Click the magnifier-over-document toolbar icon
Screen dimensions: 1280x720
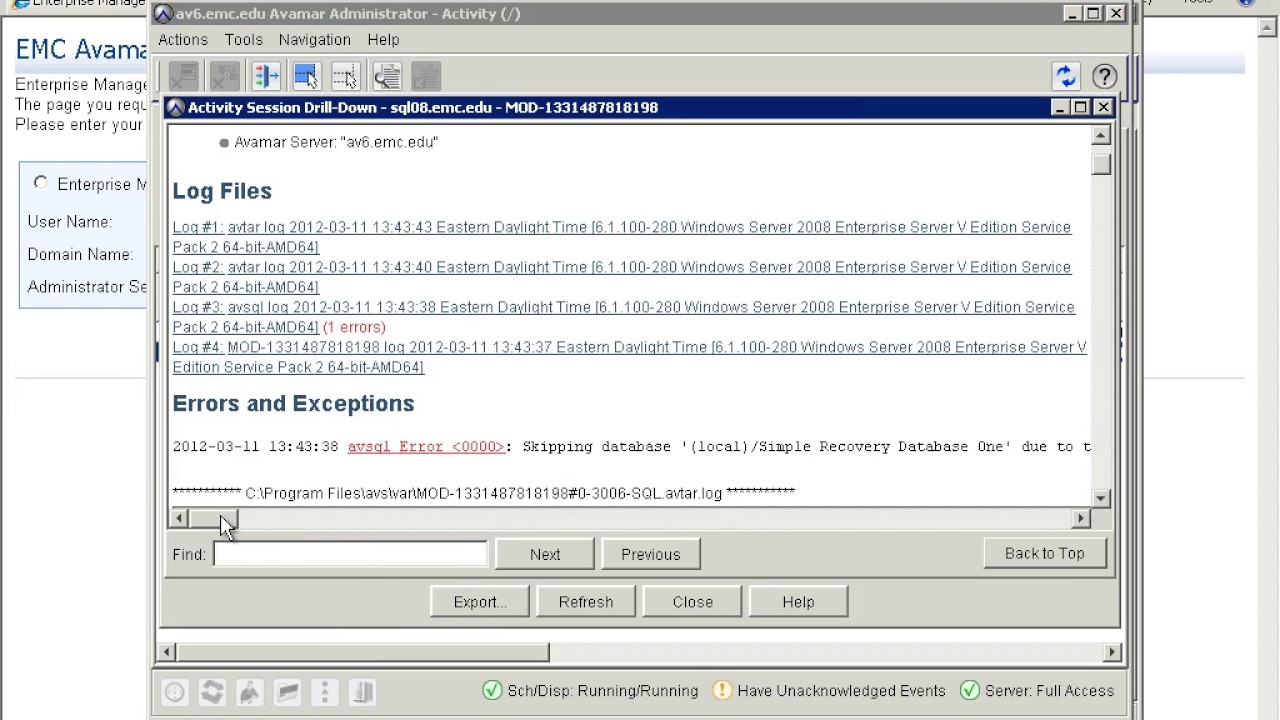coord(386,76)
